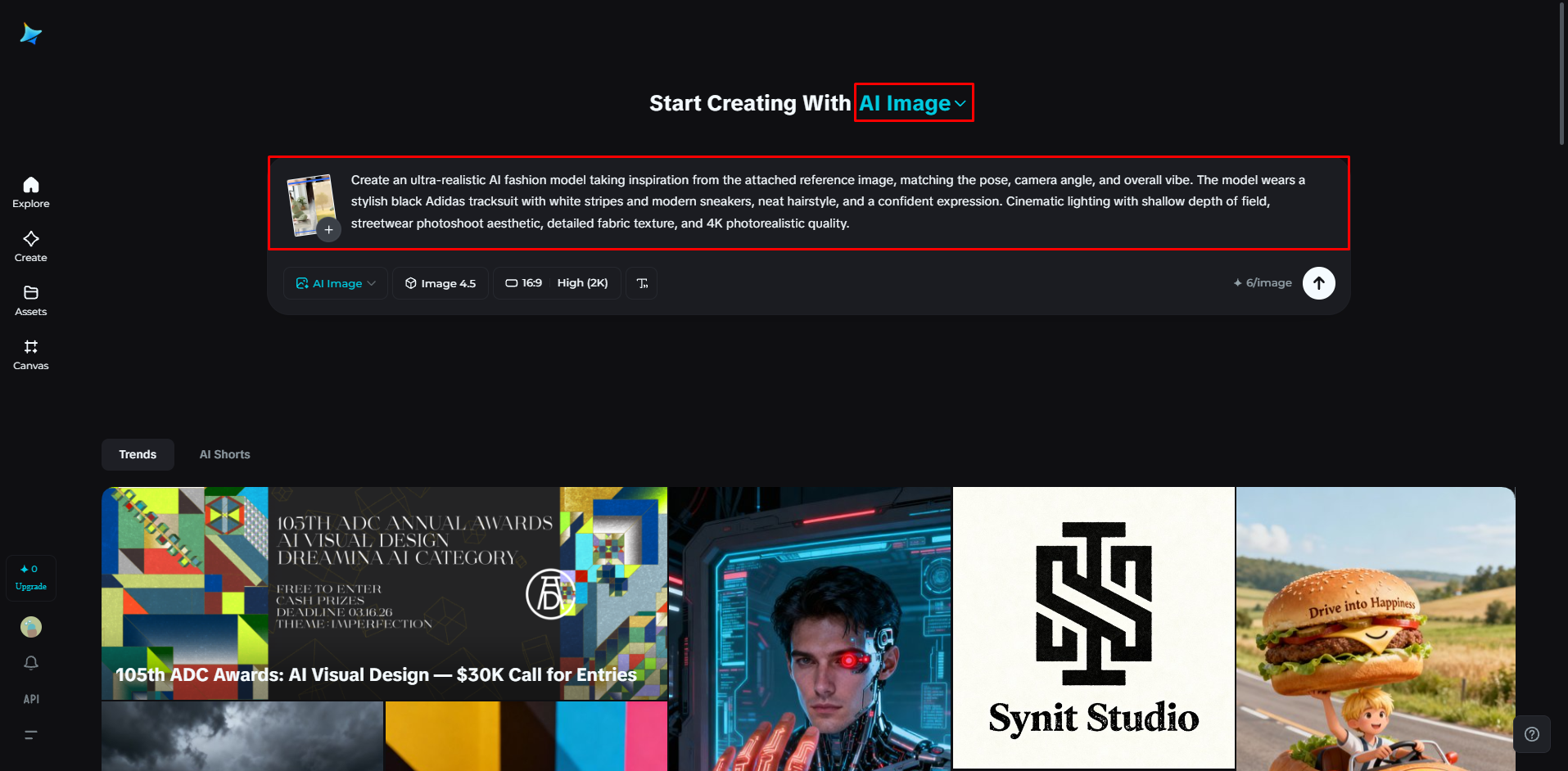The image size is (1568, 771).
Task: Switch to the AI Shorts tab
Action: tap(225, 454)
